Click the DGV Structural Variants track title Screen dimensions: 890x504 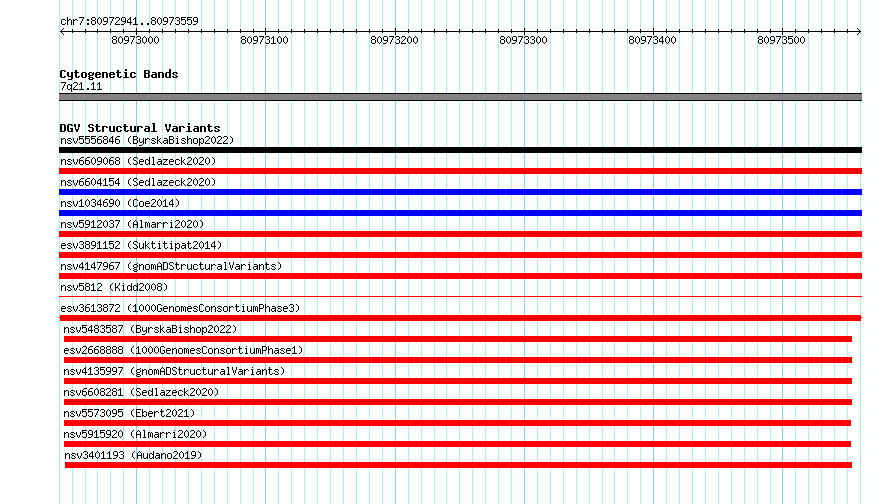point(140,128)
